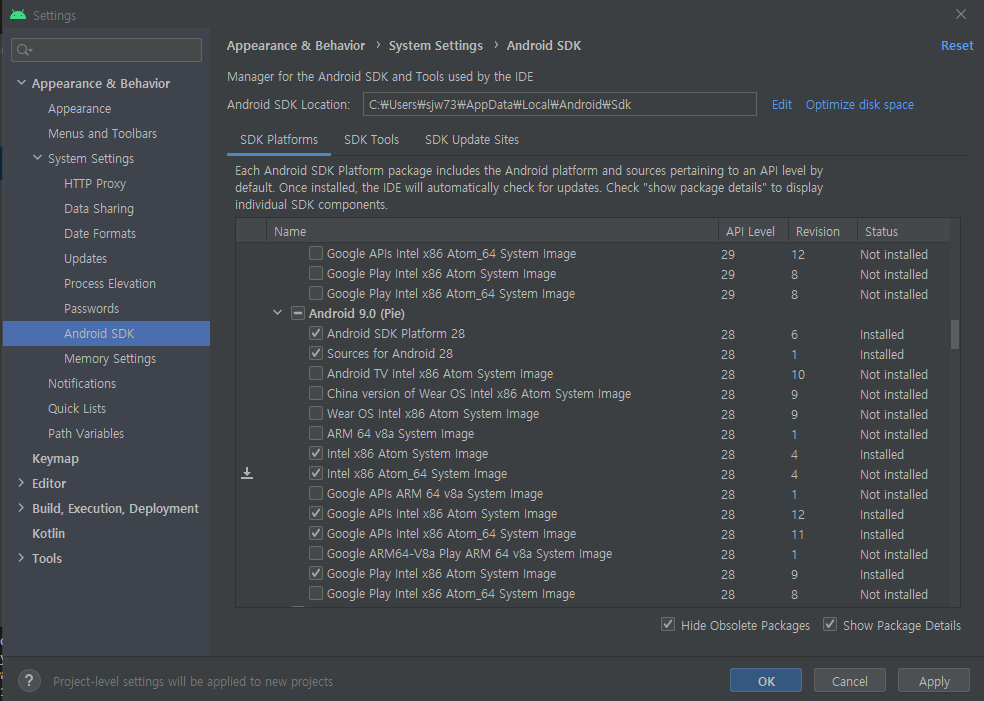
Task: Uncheck Google APIs Intel x86 Atom_64 API 28
Action: point(316,533)
